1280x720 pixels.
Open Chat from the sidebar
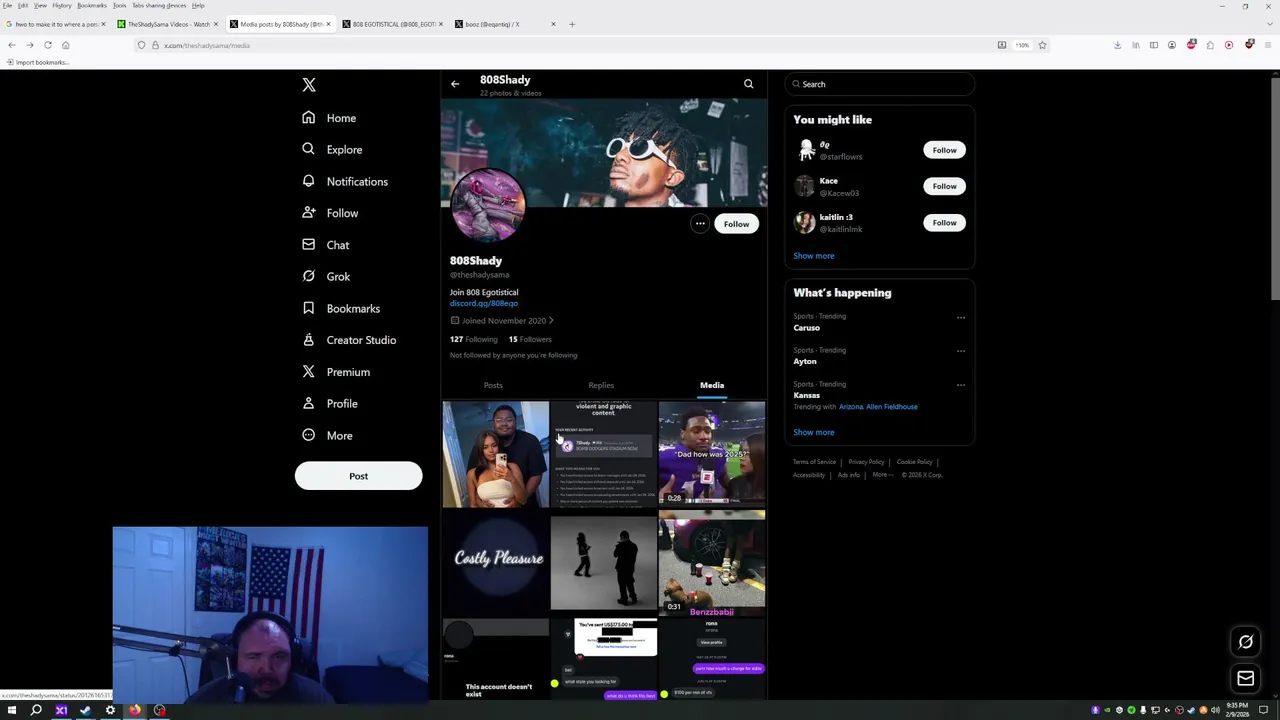pyautogui.click(x=326, y=245)
